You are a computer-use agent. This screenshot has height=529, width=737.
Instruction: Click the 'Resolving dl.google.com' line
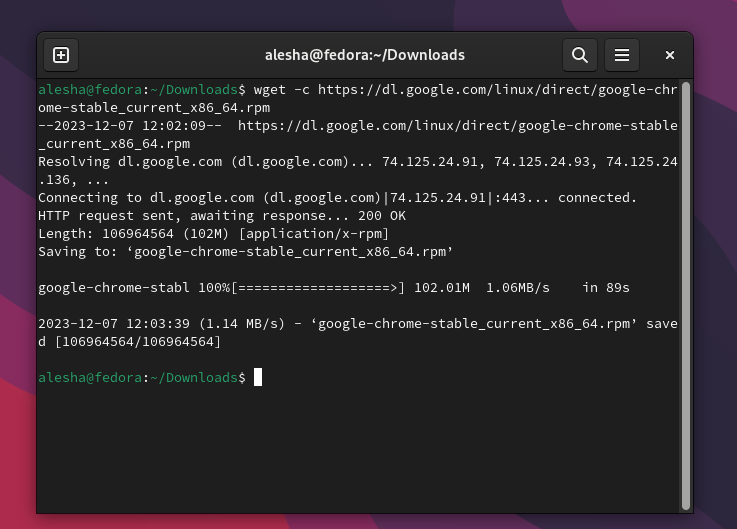[x=357, y=171]
